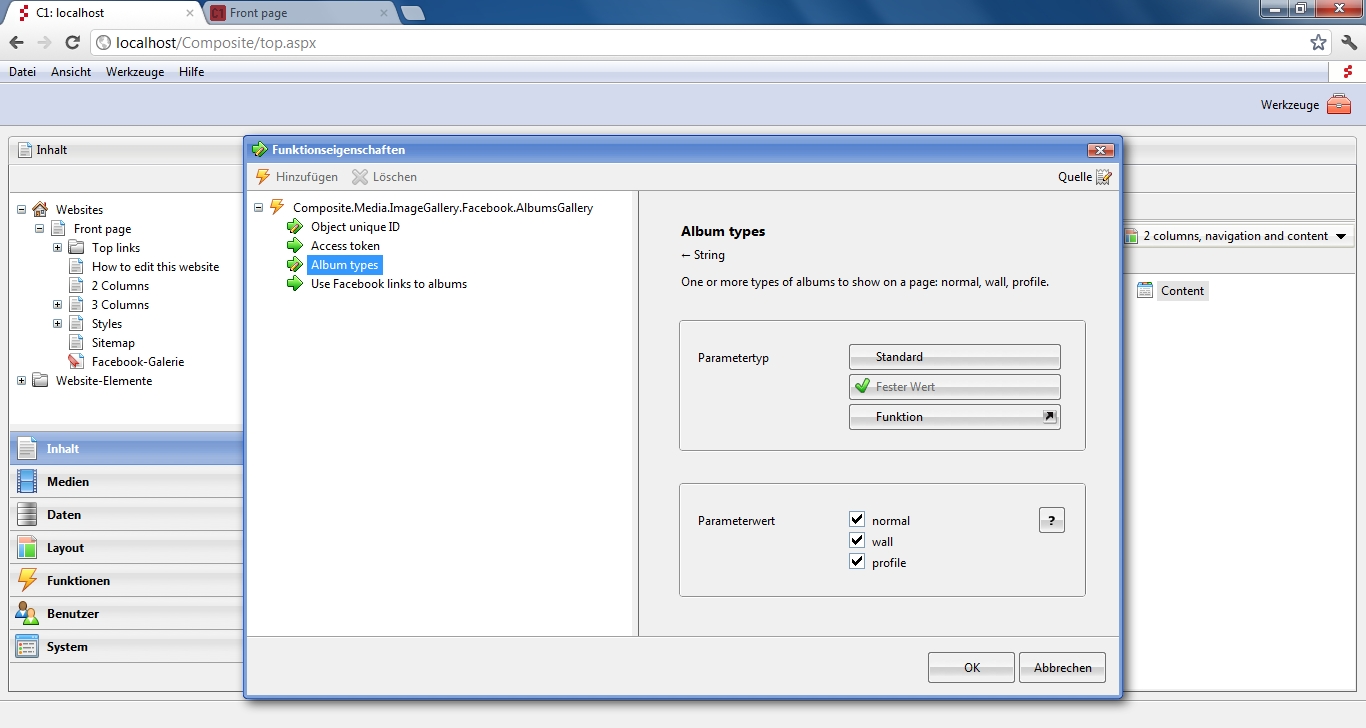Viewport: 1366px width, 728px height.
Task: Collapse the Websites tree node
Action: (x=22, y=210)
